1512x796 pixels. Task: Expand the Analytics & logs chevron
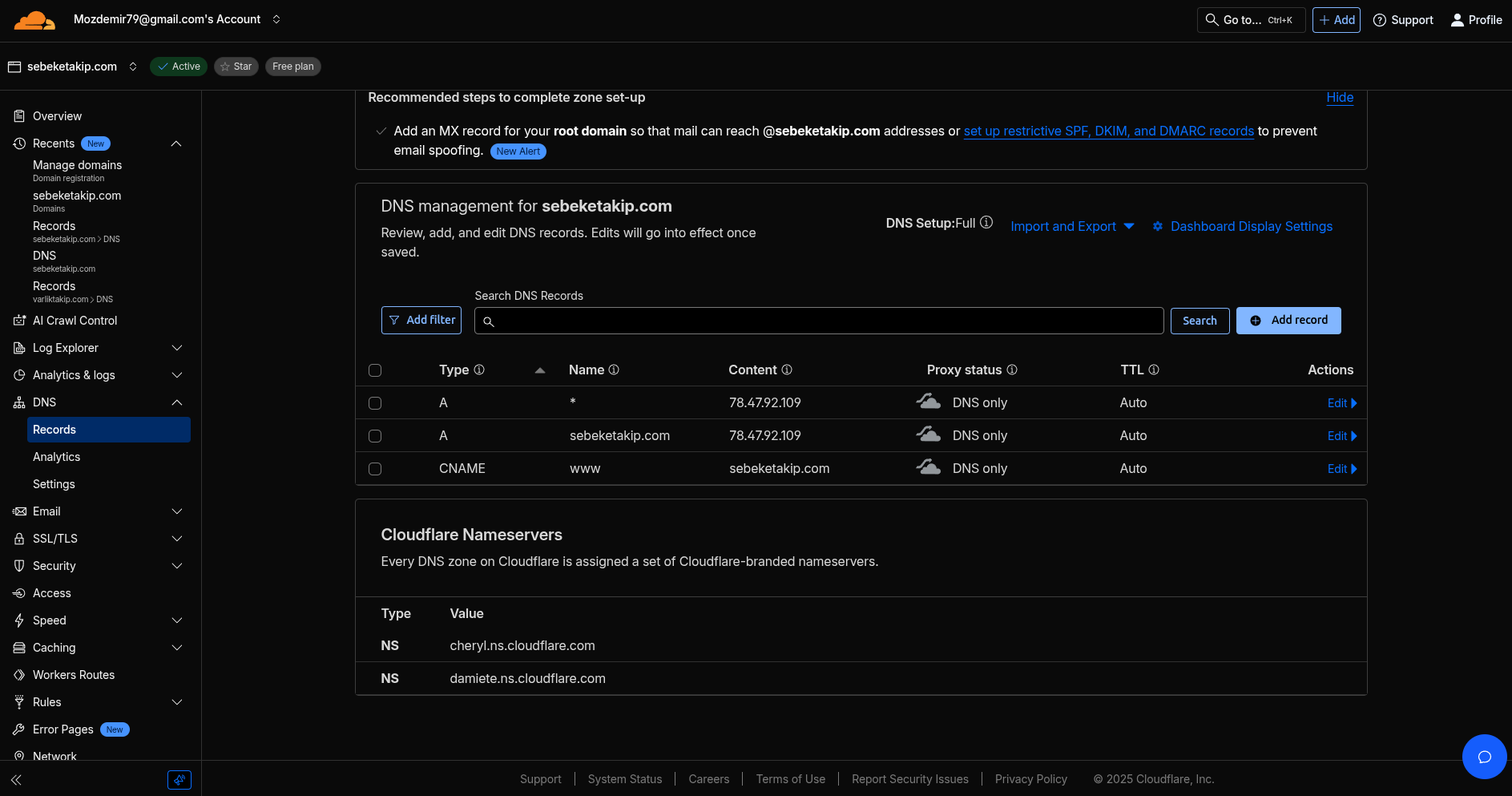click(177, 375)
